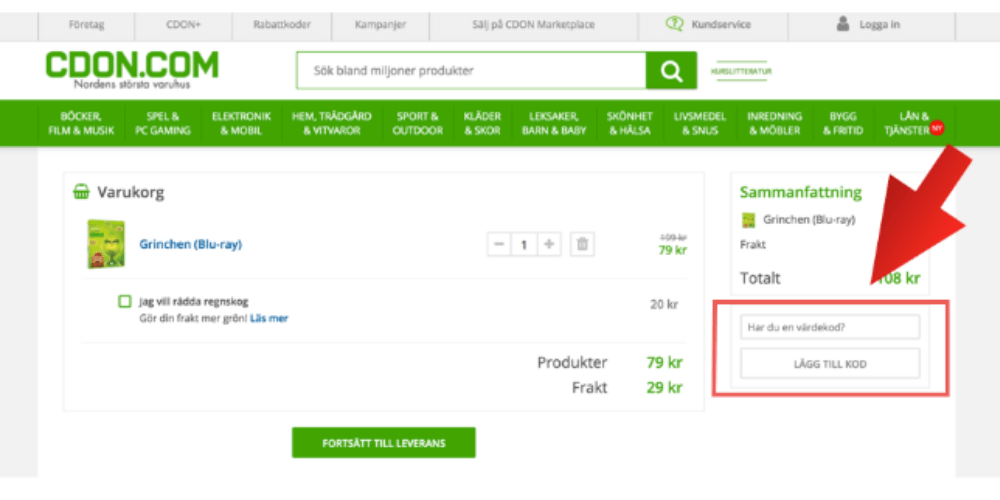Open the Kläder & Skor category
1000x500 pixels.
tap(482, 124)
